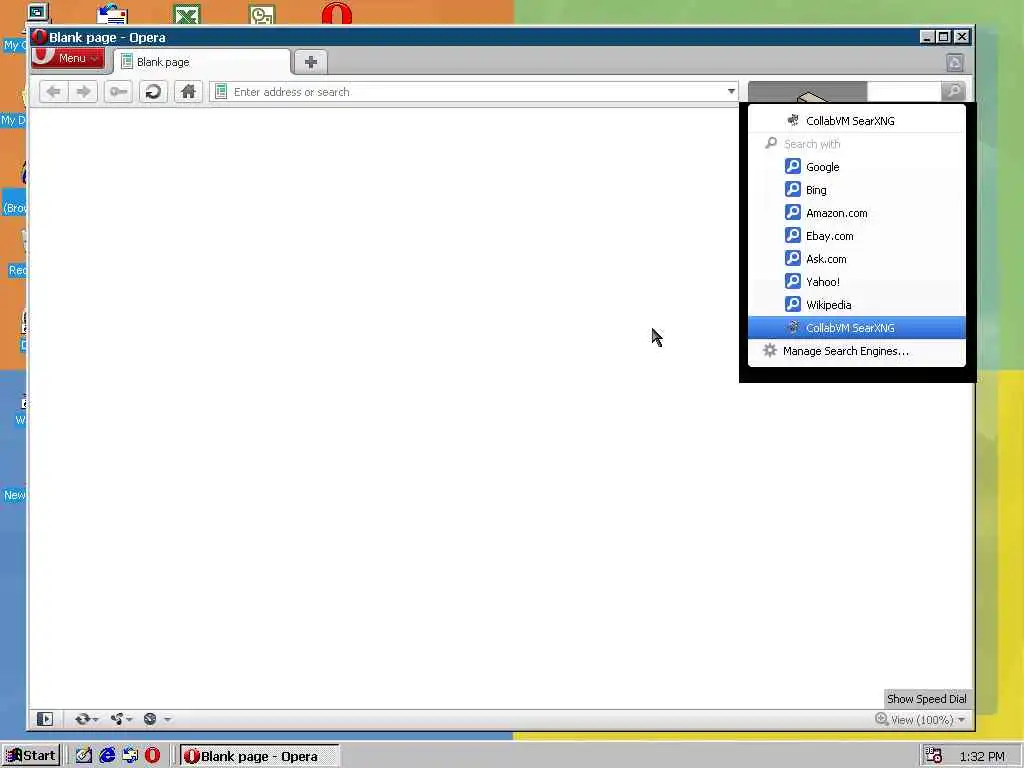Click the search magnifier button
This screenshot has width=1024, height=768.
pyautogui.click(x=953, y=91)
